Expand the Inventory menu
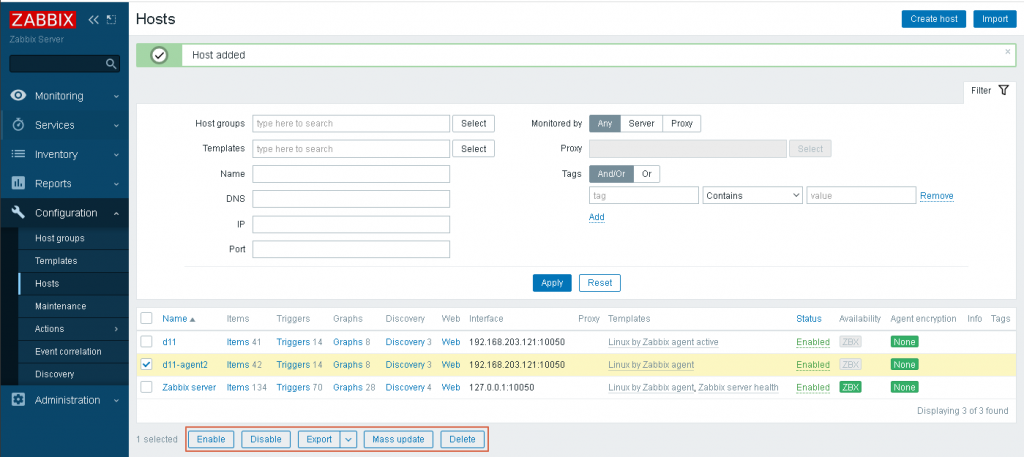This screenshot has width=1024, height=457. click(116, 155)
